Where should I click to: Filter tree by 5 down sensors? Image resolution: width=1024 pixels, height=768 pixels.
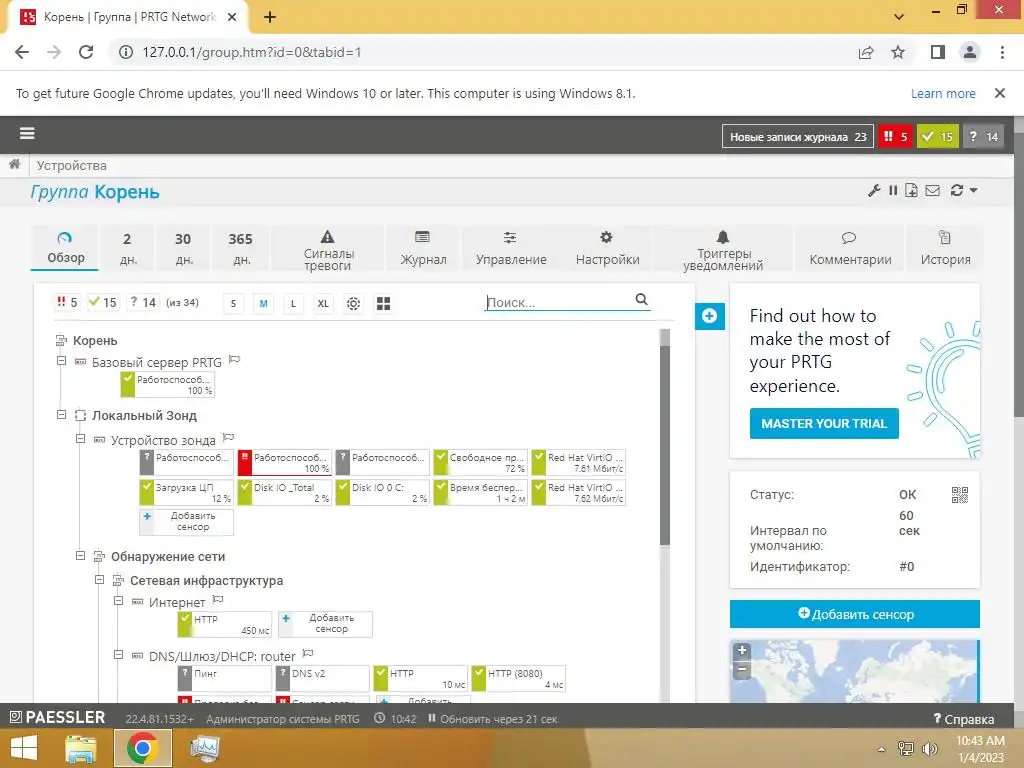tap(67, 302)
